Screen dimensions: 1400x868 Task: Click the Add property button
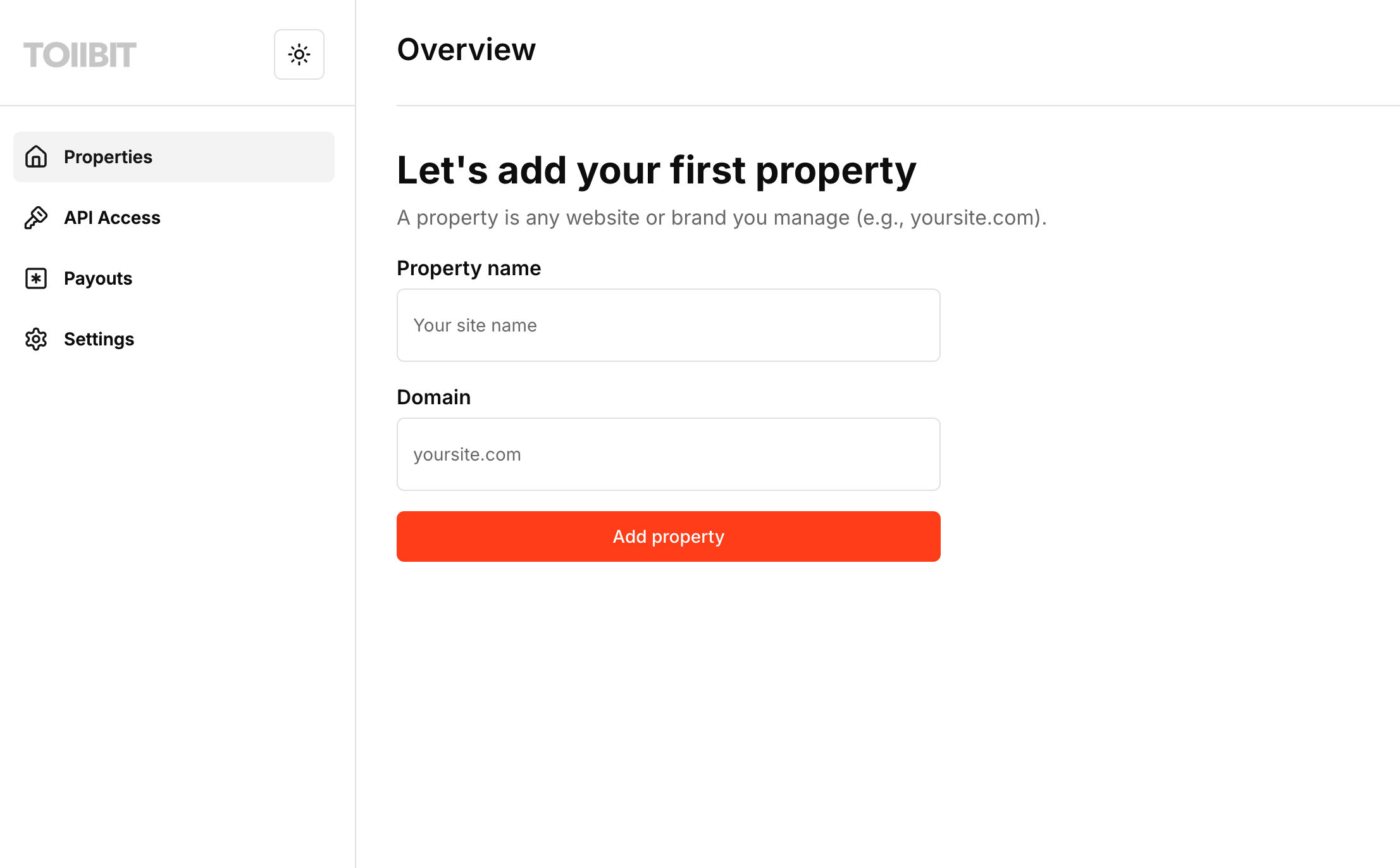click(669, 536)
